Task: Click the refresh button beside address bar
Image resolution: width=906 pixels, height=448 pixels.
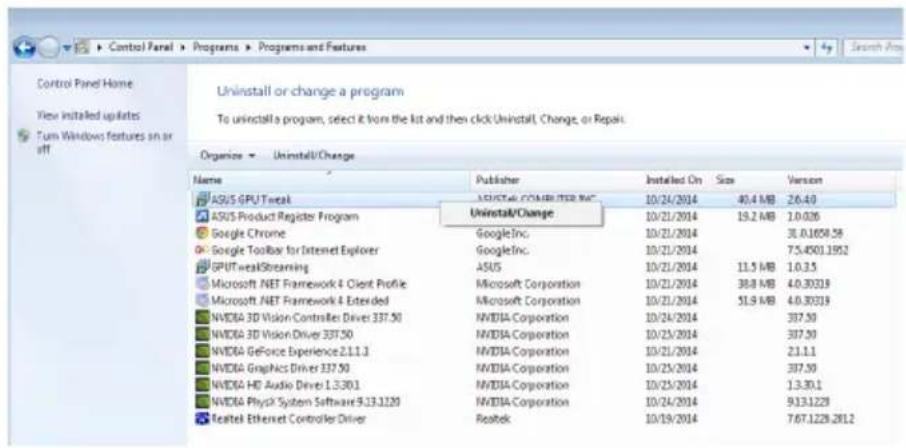Action: coord(825,49)
